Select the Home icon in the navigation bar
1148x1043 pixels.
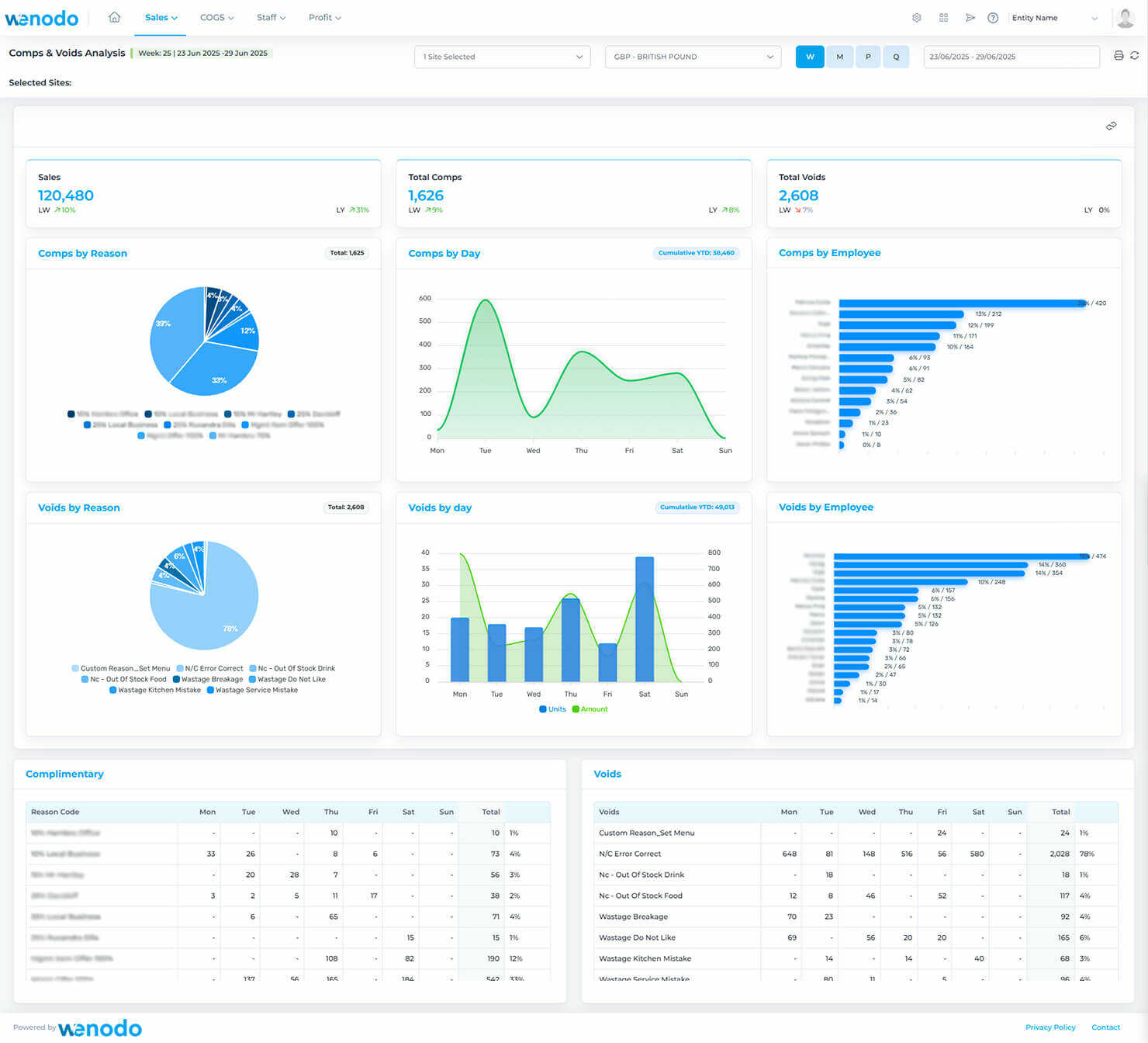click(114, 17)
